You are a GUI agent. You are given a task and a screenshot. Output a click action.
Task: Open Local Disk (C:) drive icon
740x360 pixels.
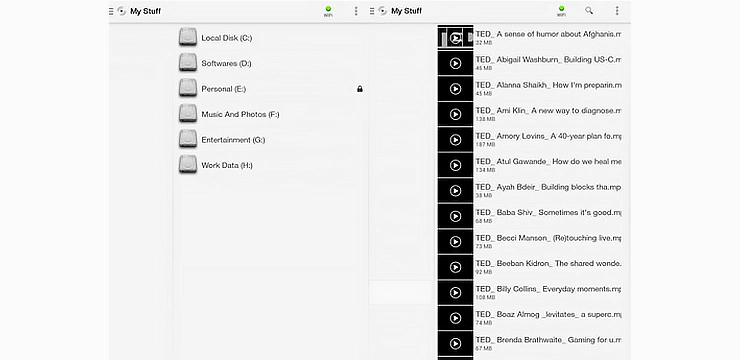click(188, 37)
